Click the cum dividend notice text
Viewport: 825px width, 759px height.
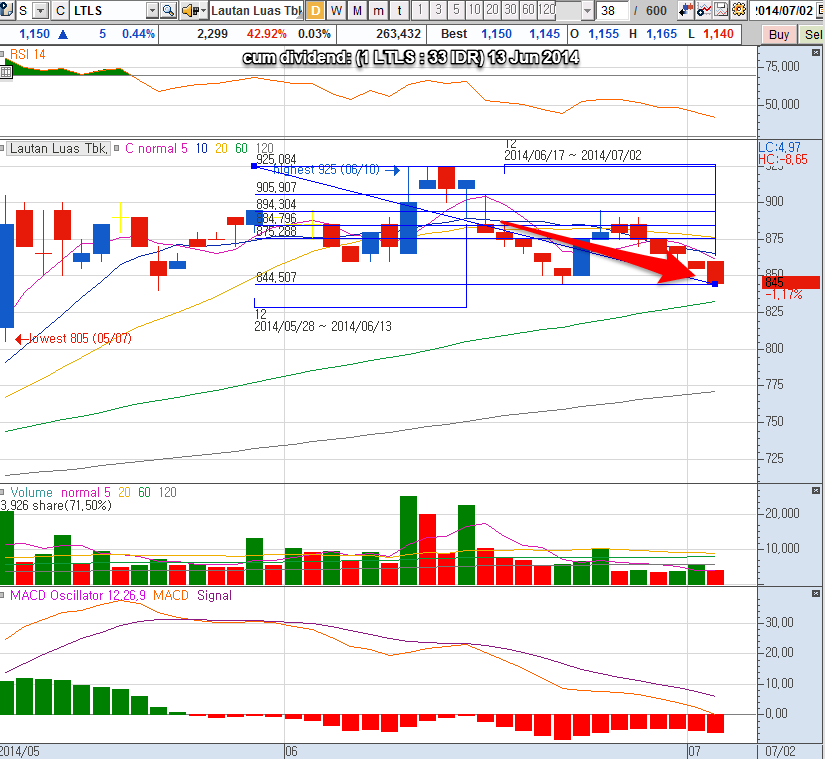coord(411,57)
